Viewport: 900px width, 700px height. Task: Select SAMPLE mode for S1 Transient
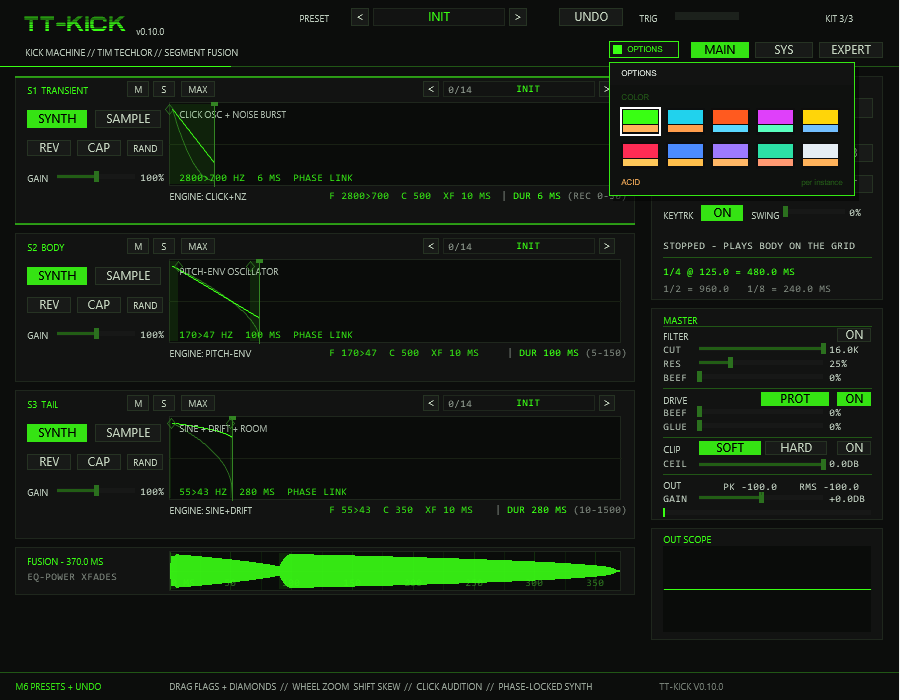click(x=128, y=119)
